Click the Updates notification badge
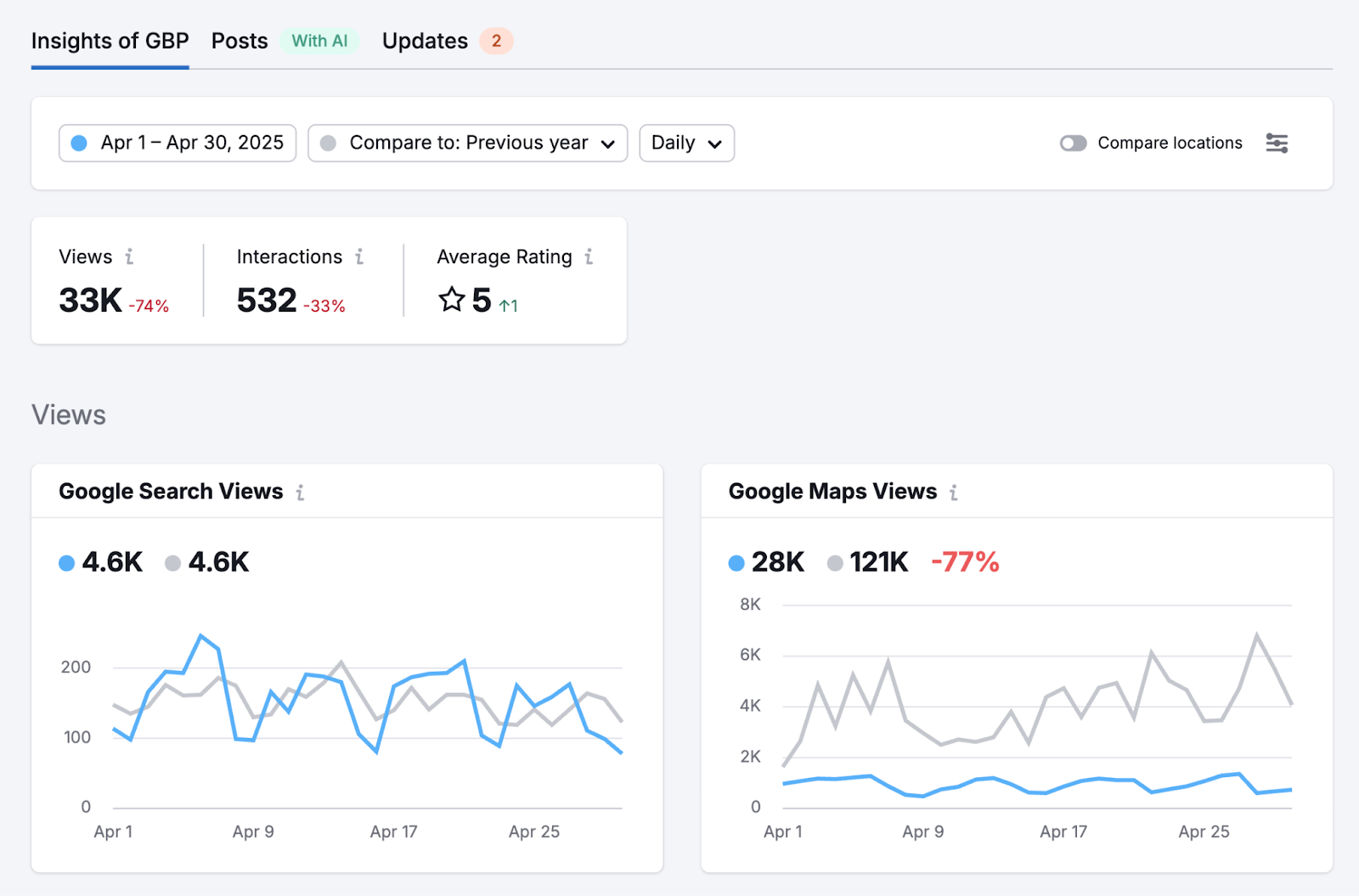Viewport: 1359px width, 896px height. pos(497,40)
